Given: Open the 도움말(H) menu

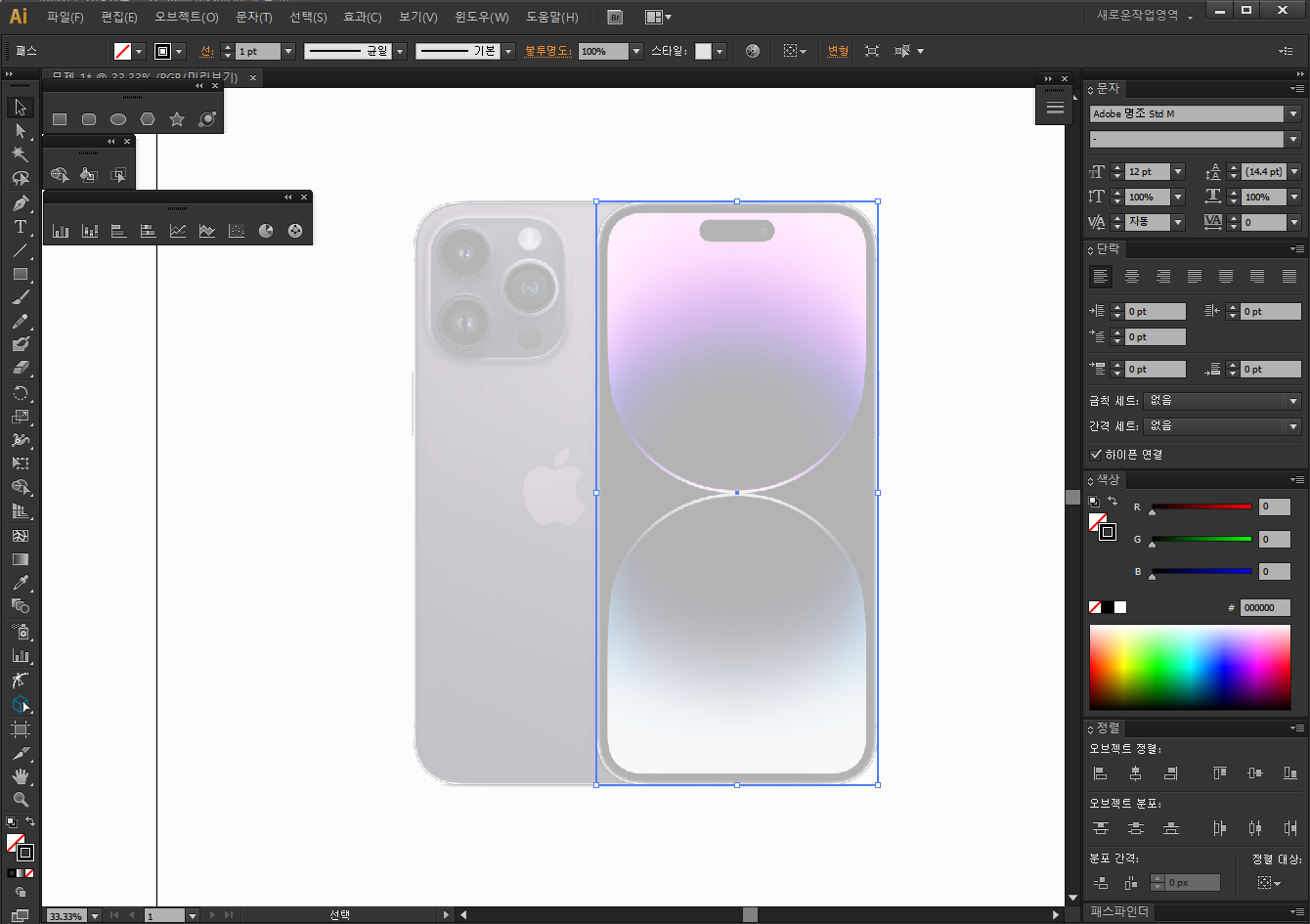Looking at the screenshot, I should [x=552, y=18].
